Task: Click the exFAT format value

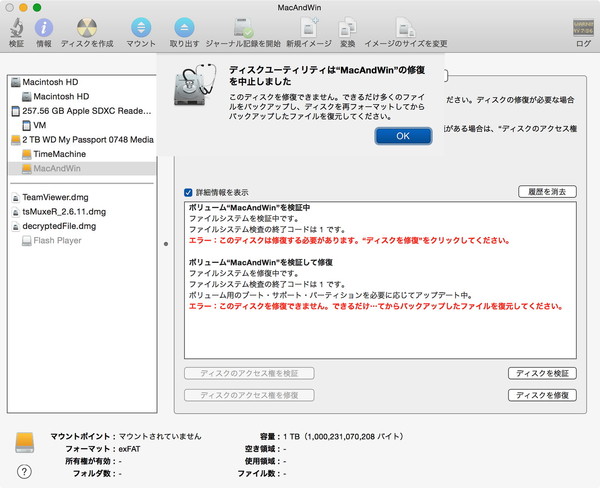Action: 129,449
